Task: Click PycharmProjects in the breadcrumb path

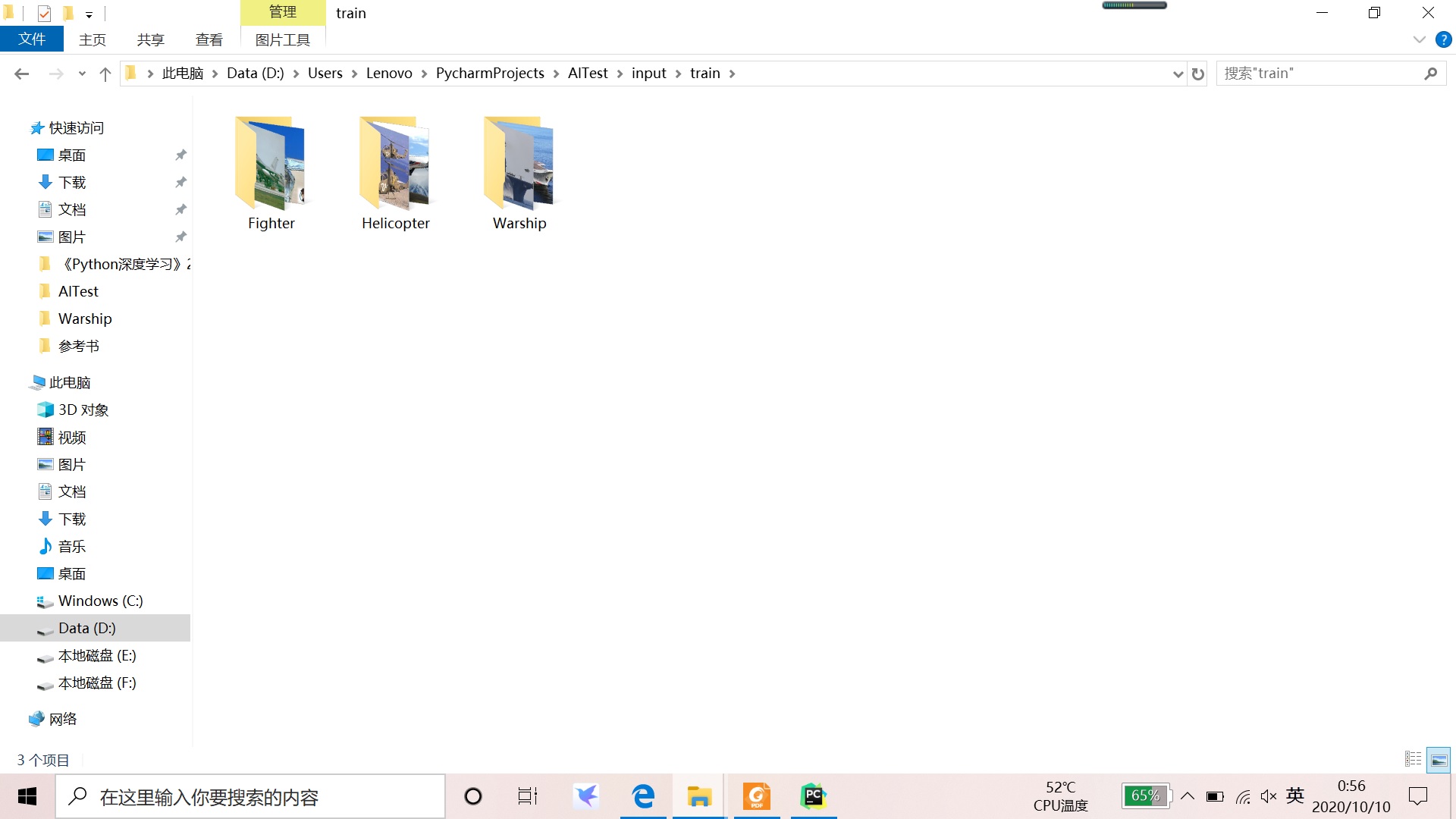Action: click(490, 74)
